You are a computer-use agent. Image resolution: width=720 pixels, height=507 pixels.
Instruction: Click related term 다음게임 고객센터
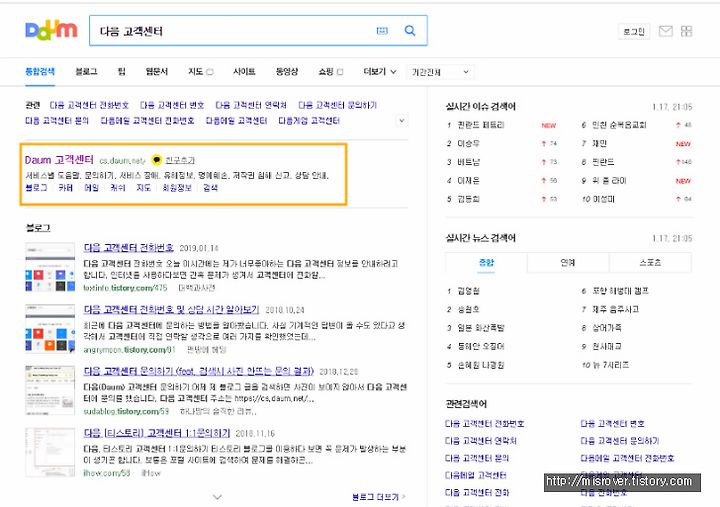(309, 121)
